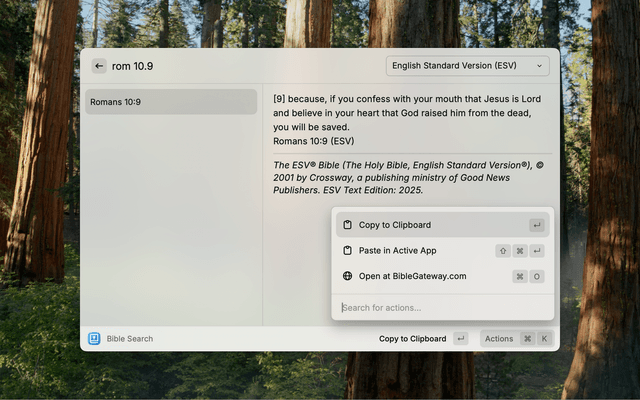
Task: Toggle the Actions button in the footer
Action: point(499,339)
